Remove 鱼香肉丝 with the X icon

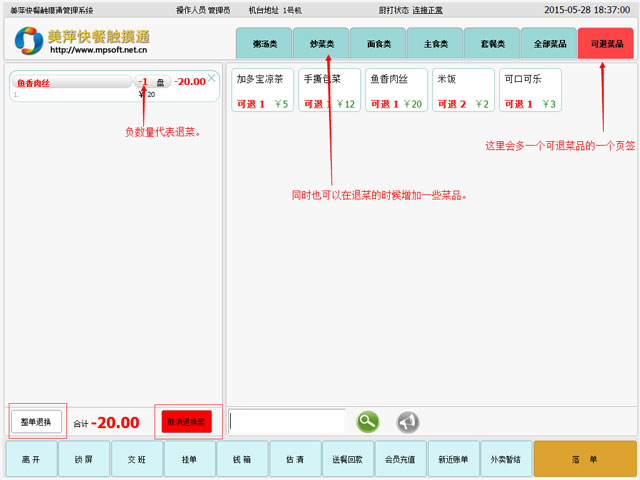[211, 77]
